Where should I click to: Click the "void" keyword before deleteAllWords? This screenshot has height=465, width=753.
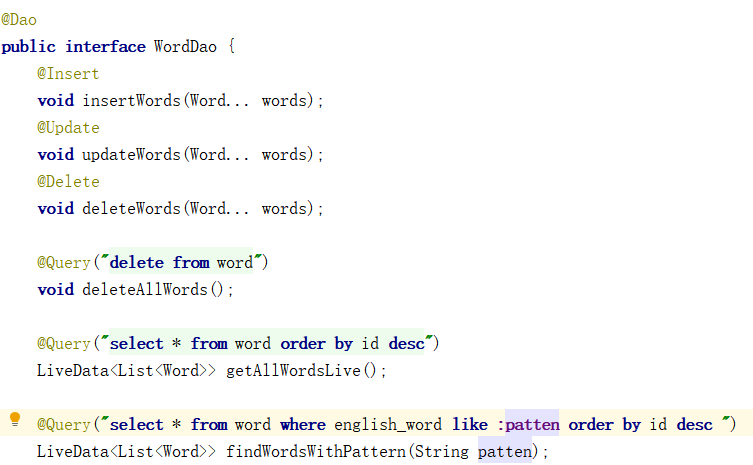(x=56, y=290)
